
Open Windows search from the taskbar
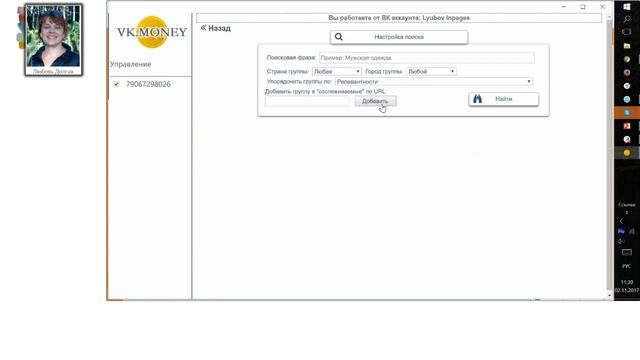coord(627,19)
